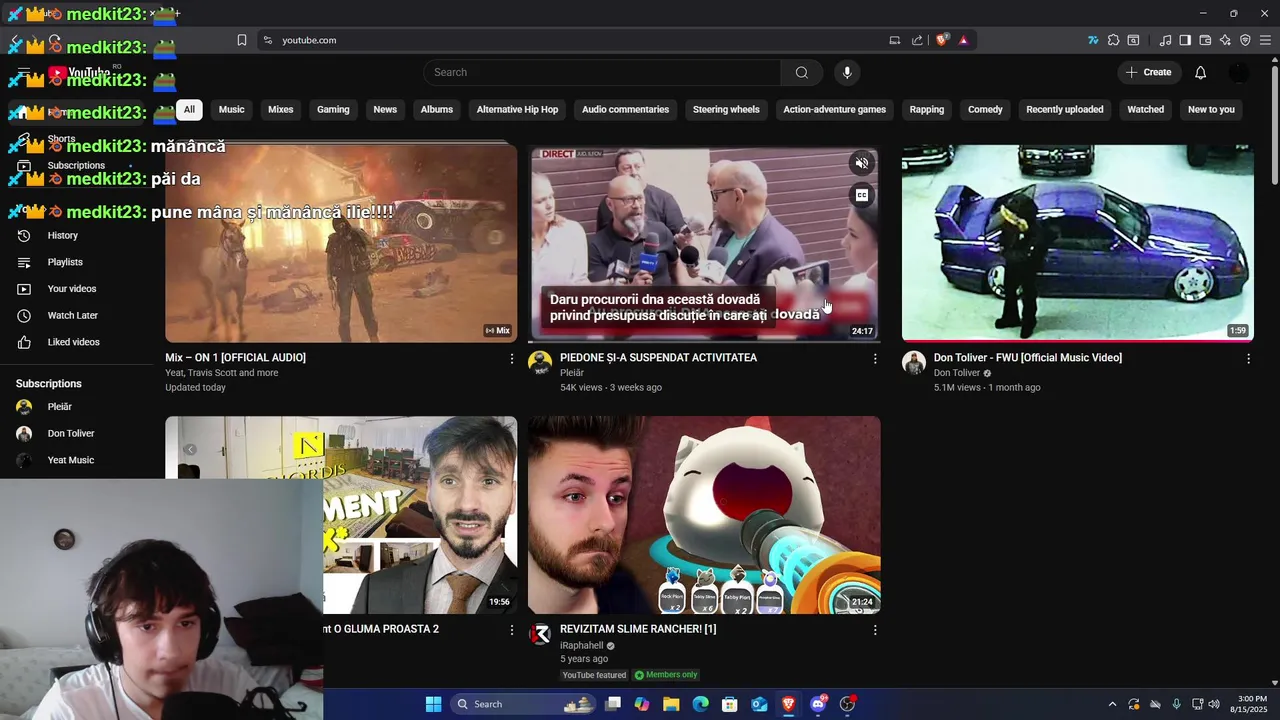Toggle the browser sidebar panel icon

point(1185,40)
